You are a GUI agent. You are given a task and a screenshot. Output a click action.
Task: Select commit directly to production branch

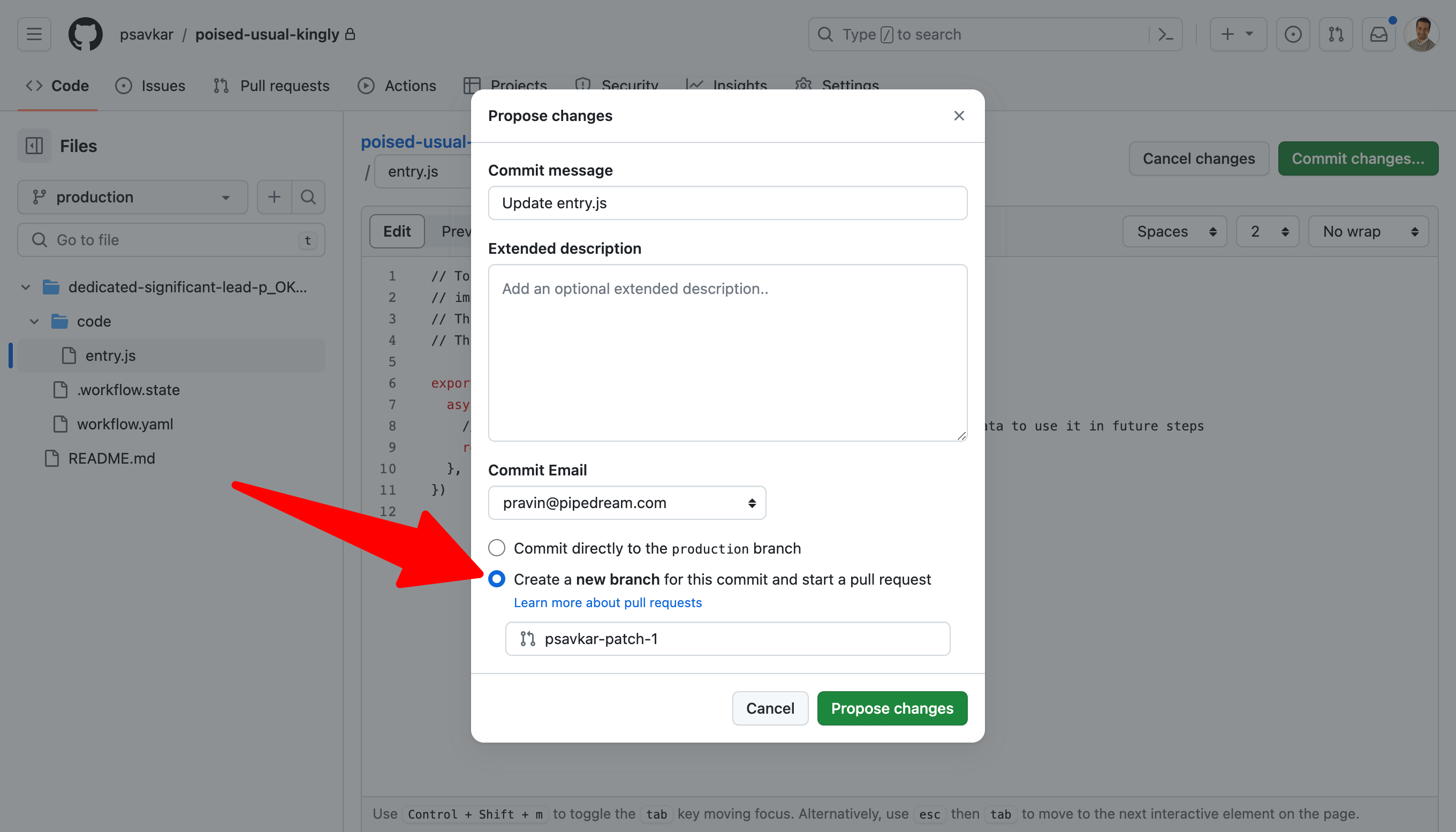496,547
